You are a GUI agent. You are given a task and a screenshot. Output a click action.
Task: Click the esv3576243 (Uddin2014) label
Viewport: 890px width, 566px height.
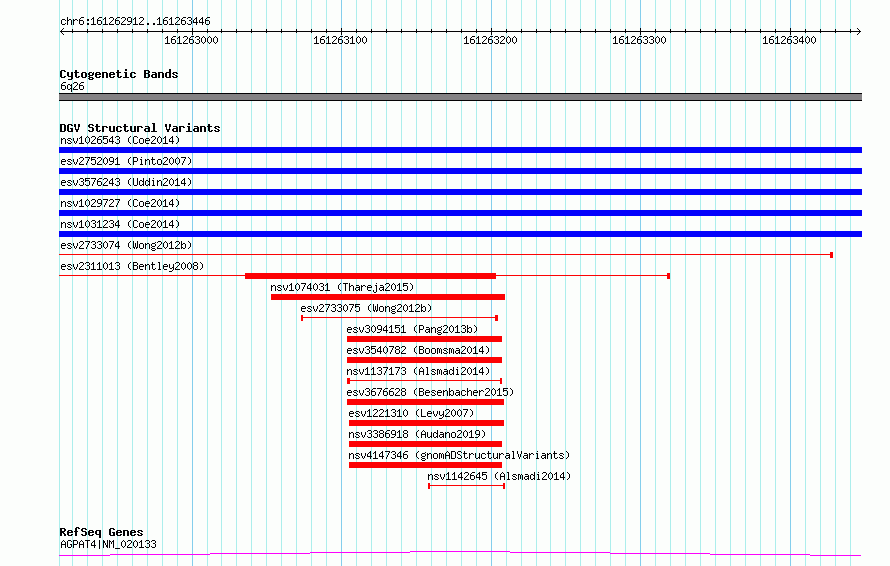[126, 182]
